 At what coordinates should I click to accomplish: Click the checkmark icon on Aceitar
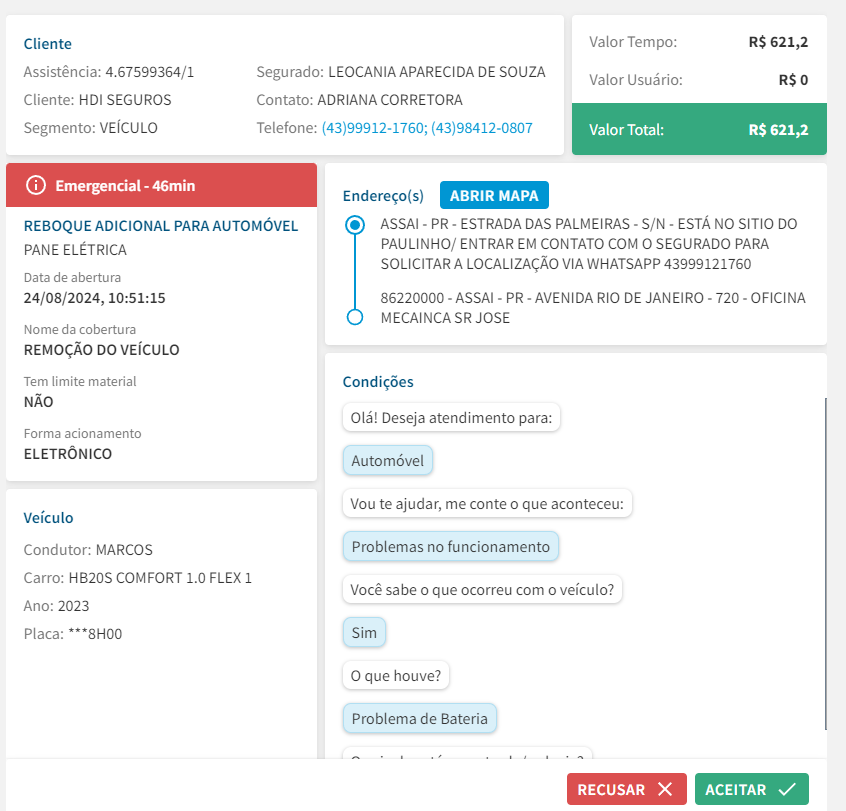click(786, 789)
